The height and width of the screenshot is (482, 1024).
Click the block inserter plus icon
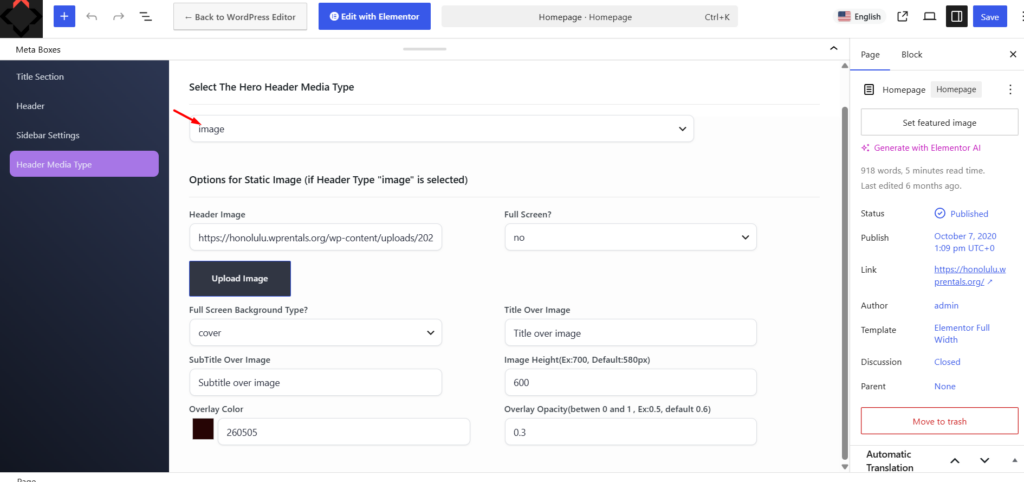click(x=64, y=16)
